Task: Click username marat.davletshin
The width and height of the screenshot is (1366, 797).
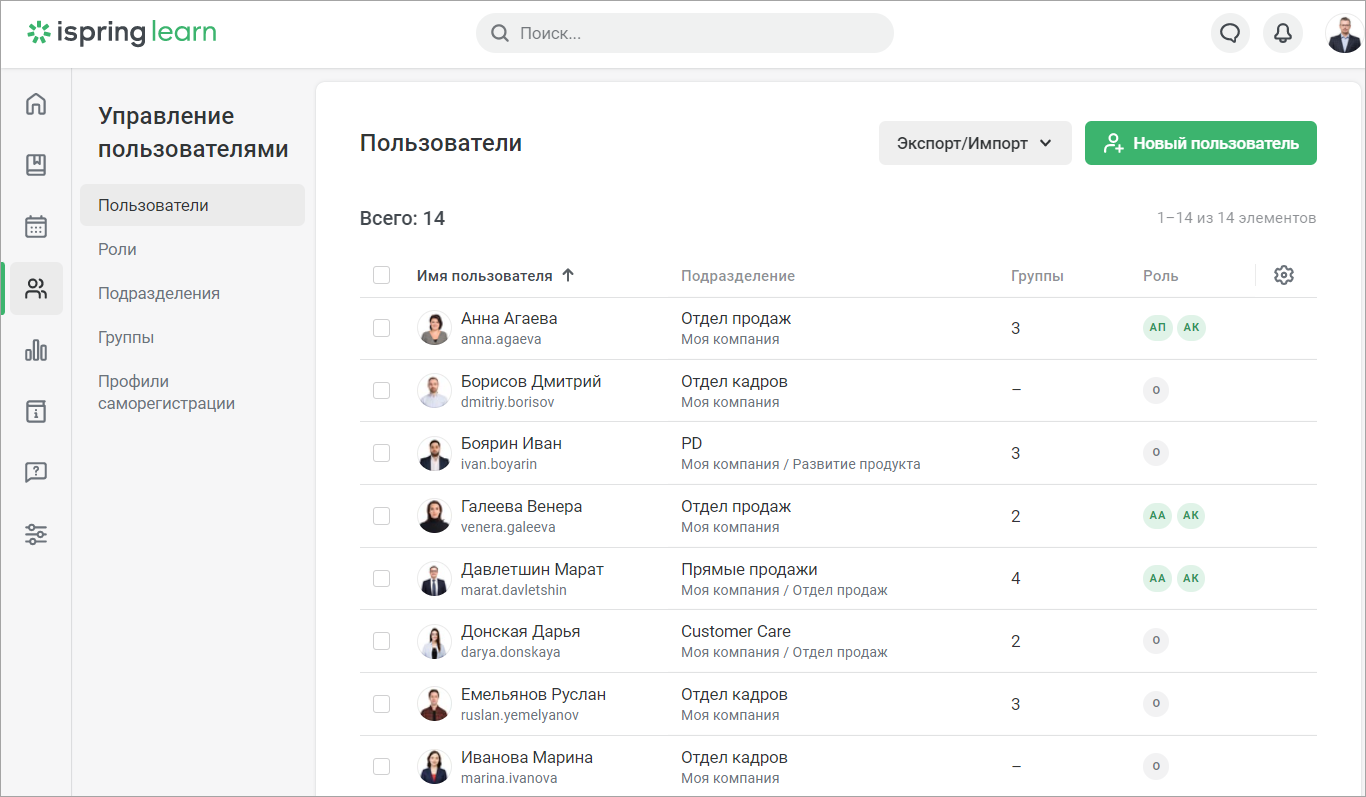Action: [514, 590]
